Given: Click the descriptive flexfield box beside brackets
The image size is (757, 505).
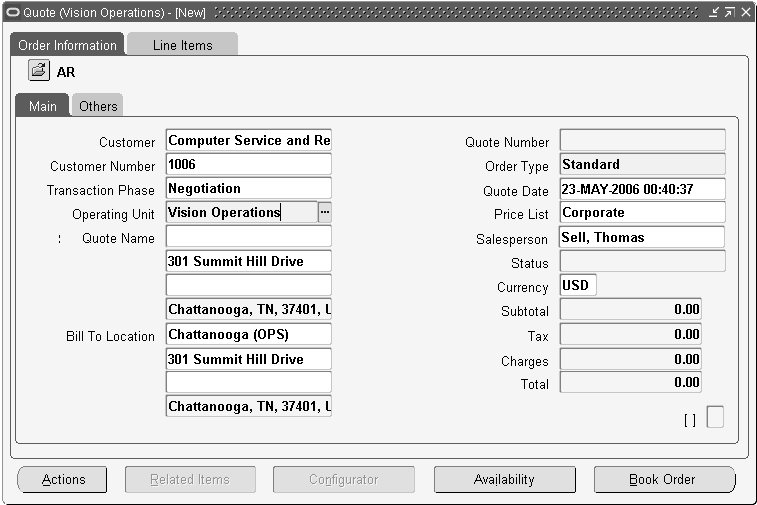Looking at the screenshot, I should click(715, 417).
